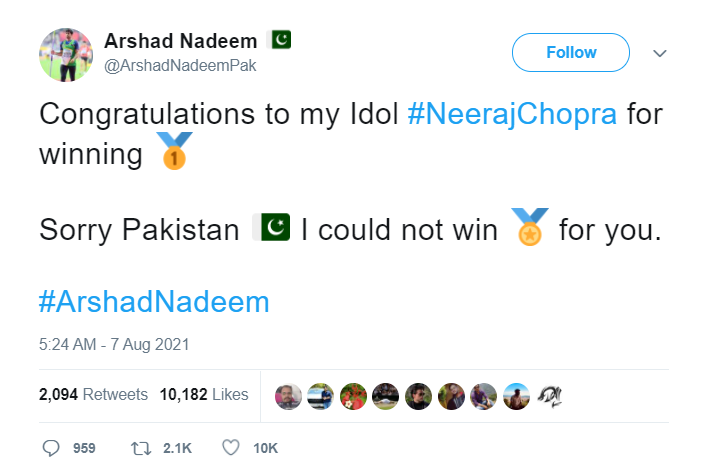Click the last liker avatar in the row
This screenshot has width=705, height=476.
pos(549,396)
